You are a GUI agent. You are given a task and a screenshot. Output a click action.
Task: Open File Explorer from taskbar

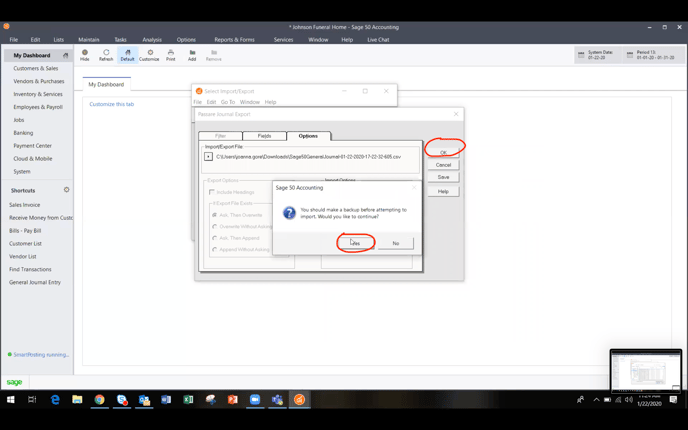77,400
